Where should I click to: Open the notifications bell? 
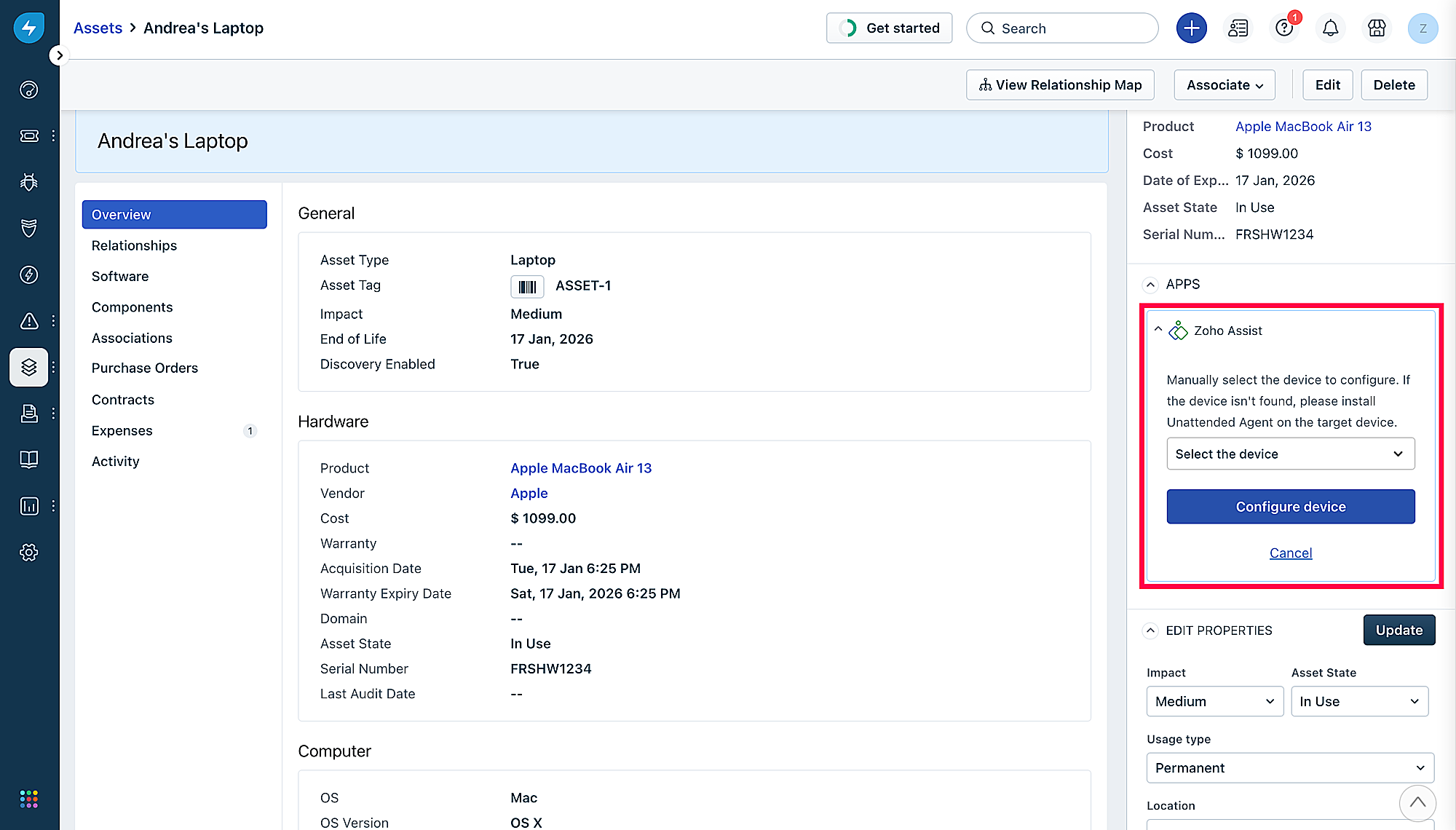click(x=1330, y=28)
